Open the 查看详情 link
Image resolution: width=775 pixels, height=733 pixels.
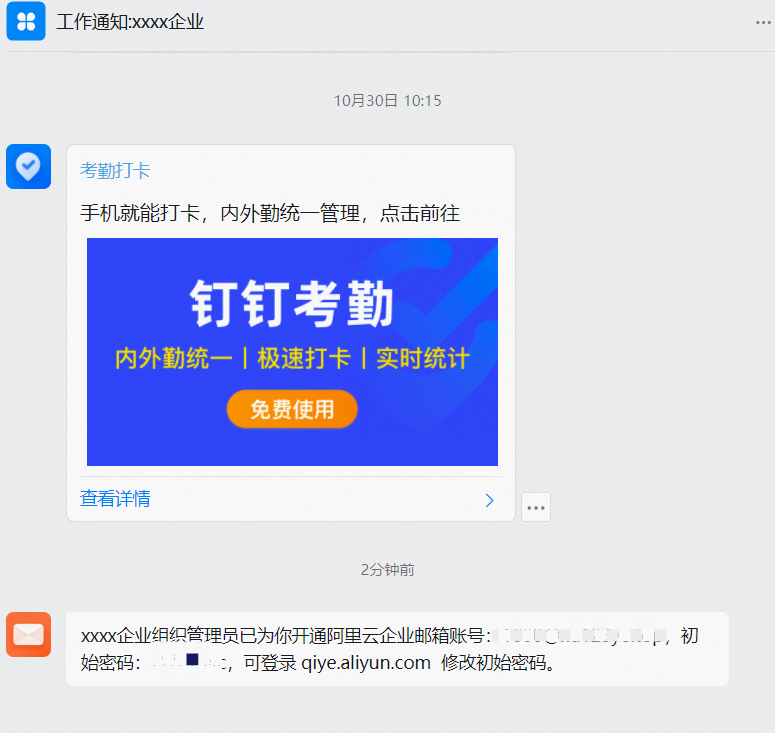115,498
